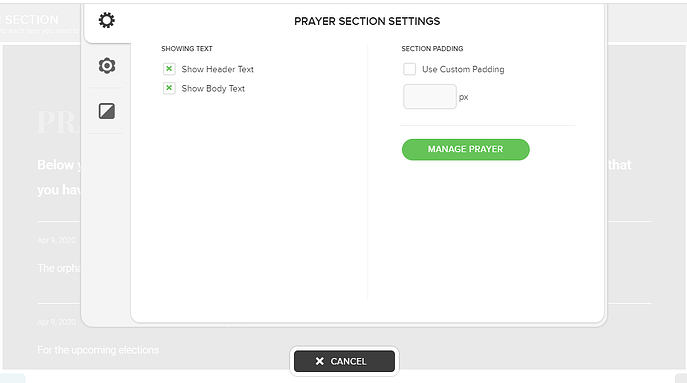Click the X icon on Cancel
Screen dimensions: 687x383
pyautogui.click(x=320, y=361)
